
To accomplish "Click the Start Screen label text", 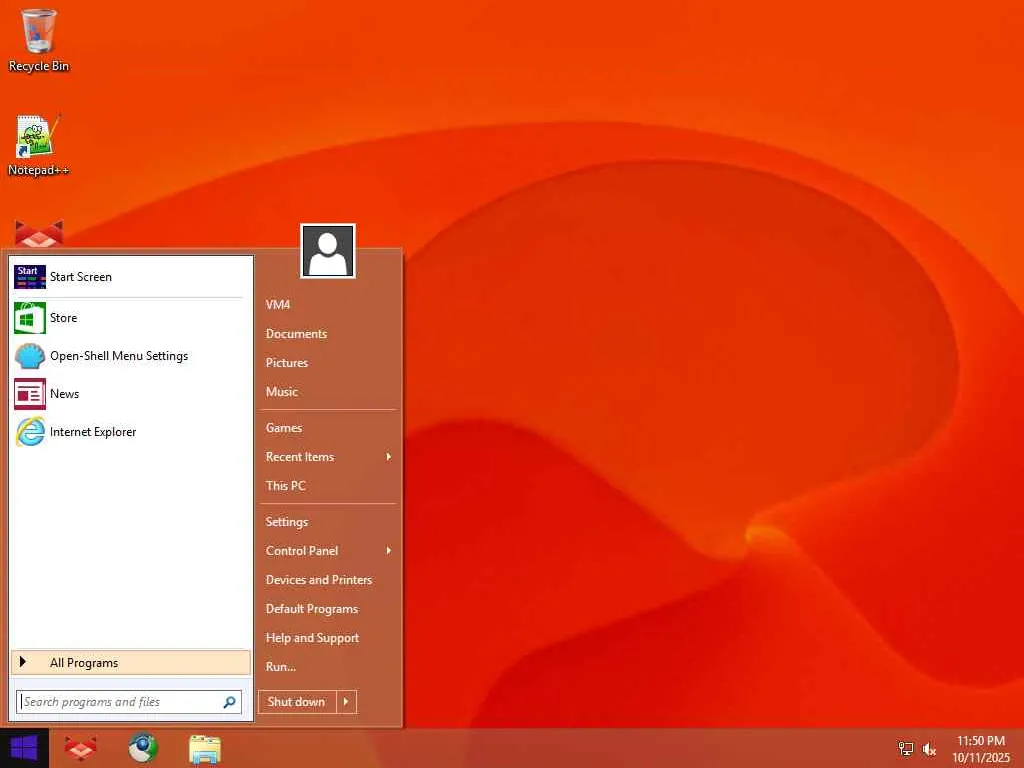I will pos(81,277).
